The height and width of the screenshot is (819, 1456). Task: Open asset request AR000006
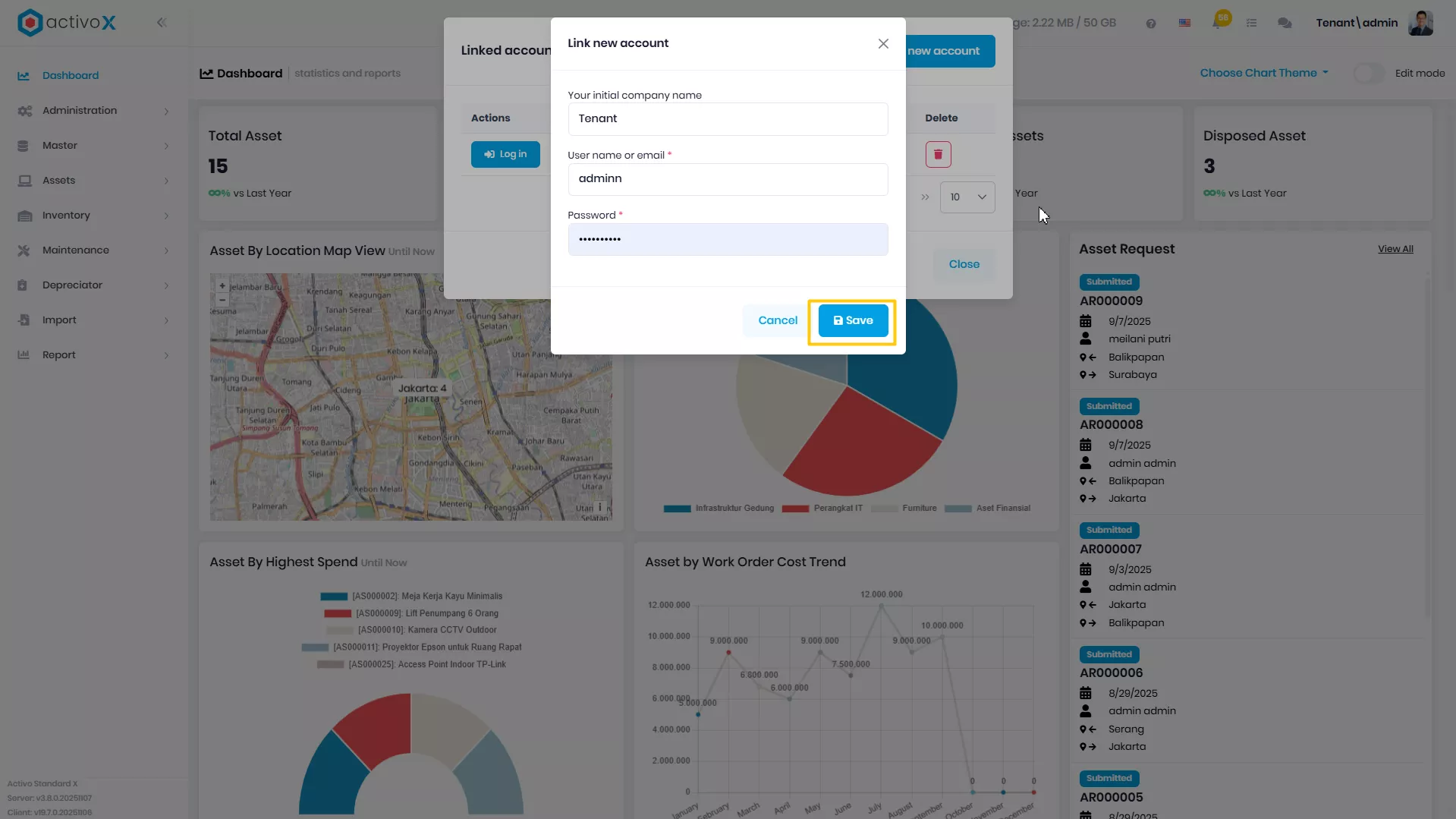click(1111, 673)
